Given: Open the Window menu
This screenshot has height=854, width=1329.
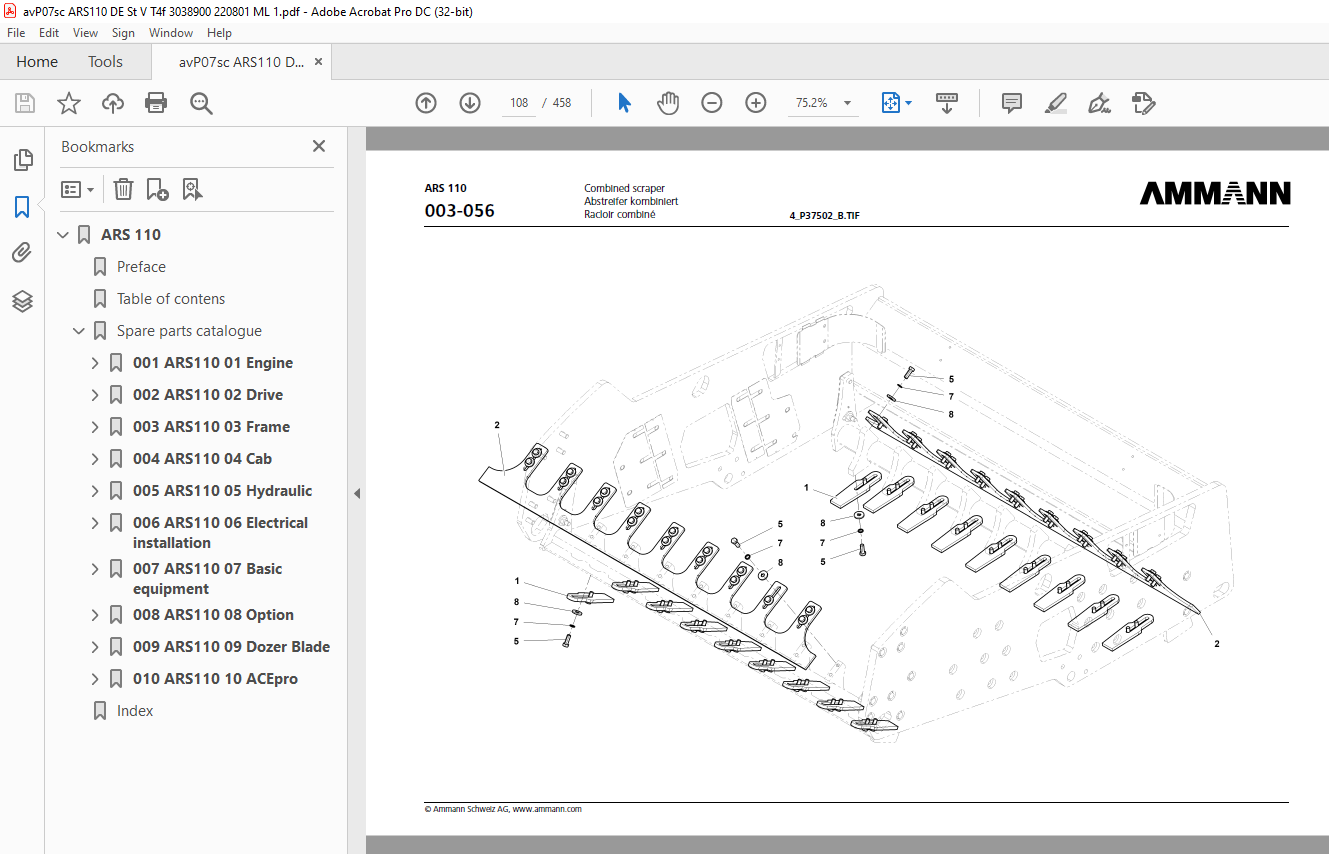Looking at the screenshot, I should pyautogui.click(x=171, y=33).
